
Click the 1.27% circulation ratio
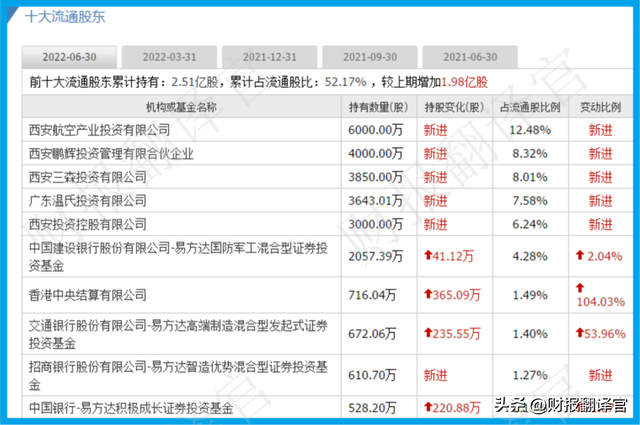click(x=530, y=375)
